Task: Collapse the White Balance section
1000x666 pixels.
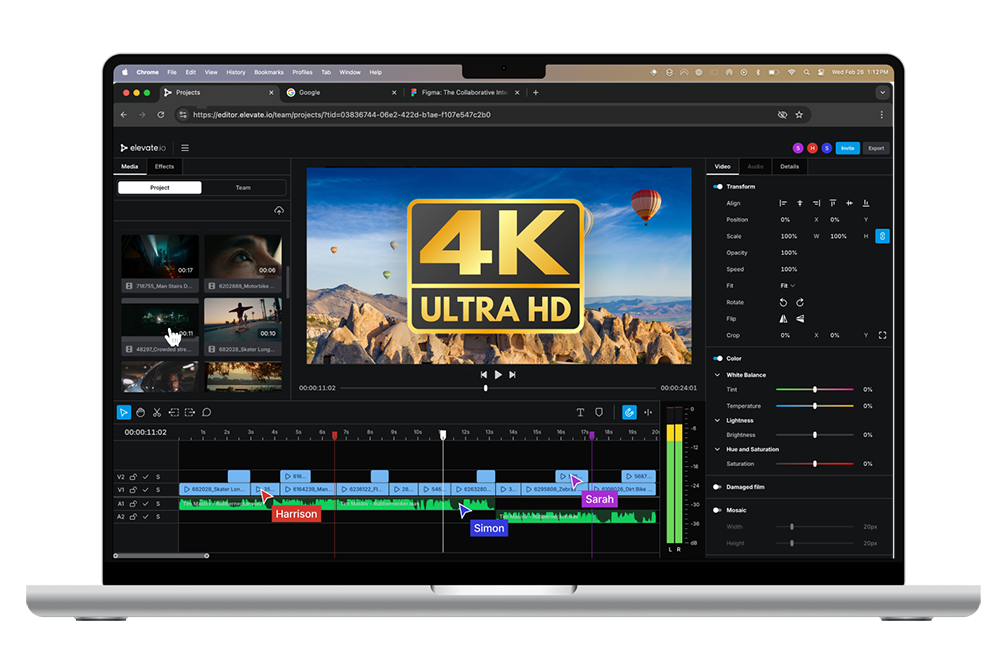Action: 717,375
